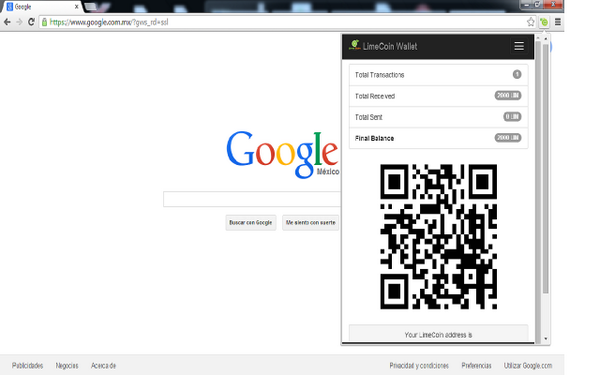Go back with the browser back arrow
This screenshot has width=600, height=375.
[x=7, y=22]
